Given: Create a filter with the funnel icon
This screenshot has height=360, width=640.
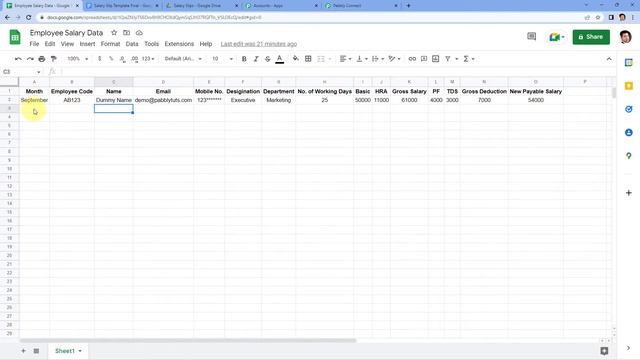Looking at the screenshot, I should (448, 59).
